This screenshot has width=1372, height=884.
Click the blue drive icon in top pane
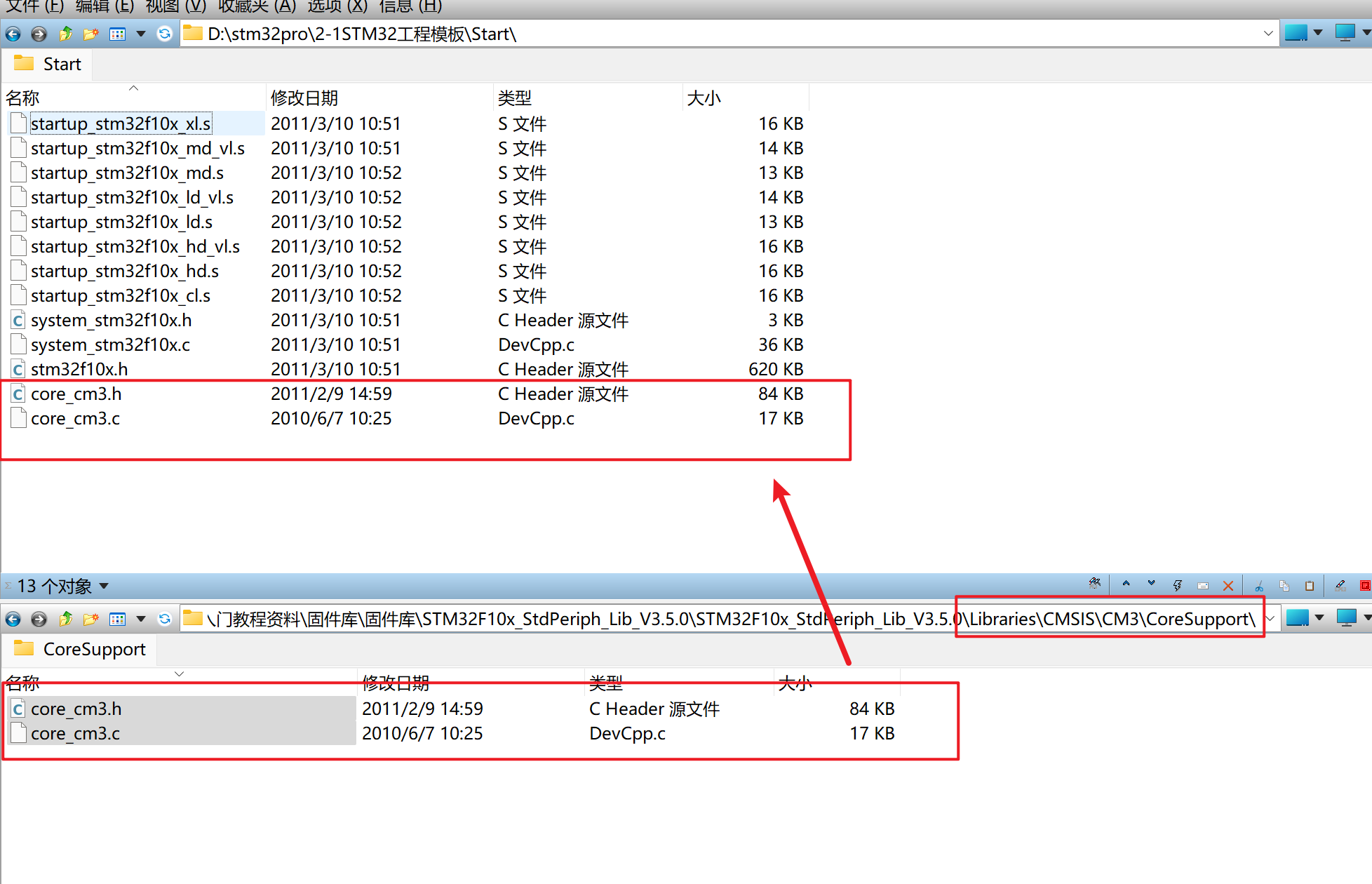pos(1296,33)
